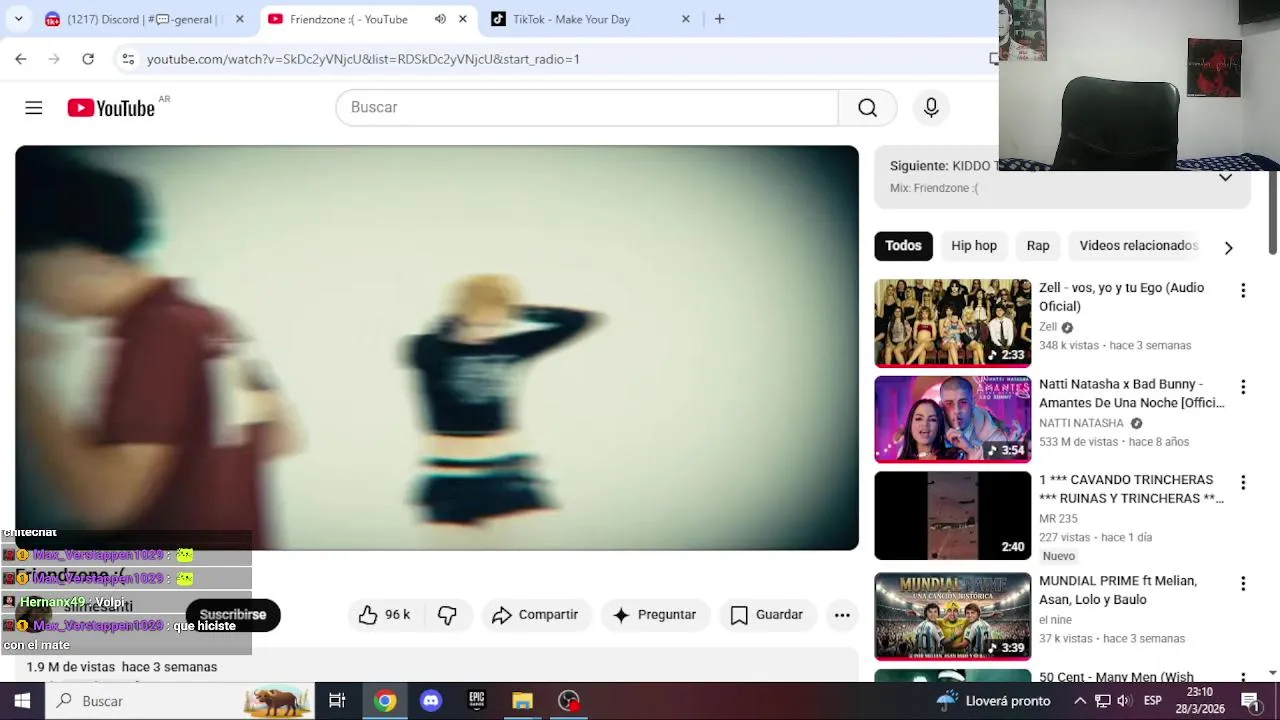This screenshot has width=1280, height=720.
Task: Open options menu for MUNDIAL PRIME video
Action: coord(1243,584)
